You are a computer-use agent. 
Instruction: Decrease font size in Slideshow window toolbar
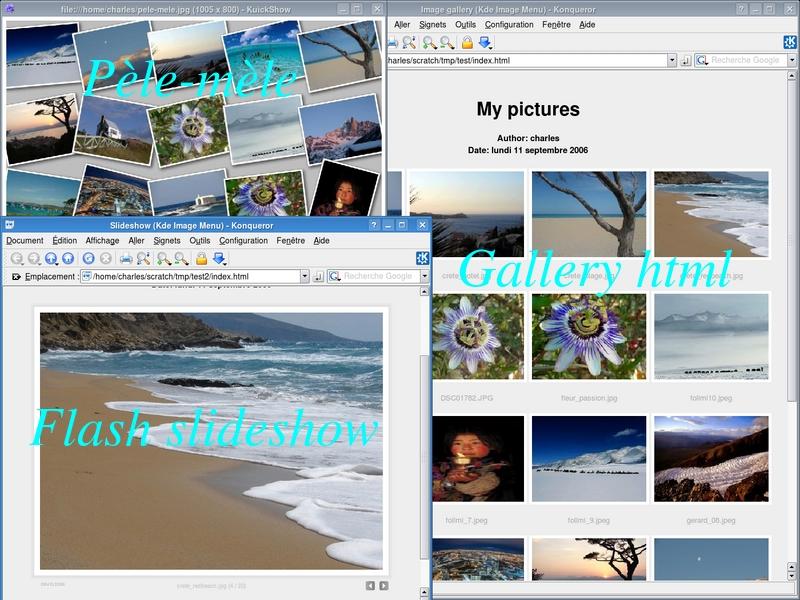click(x=181, y=259)
